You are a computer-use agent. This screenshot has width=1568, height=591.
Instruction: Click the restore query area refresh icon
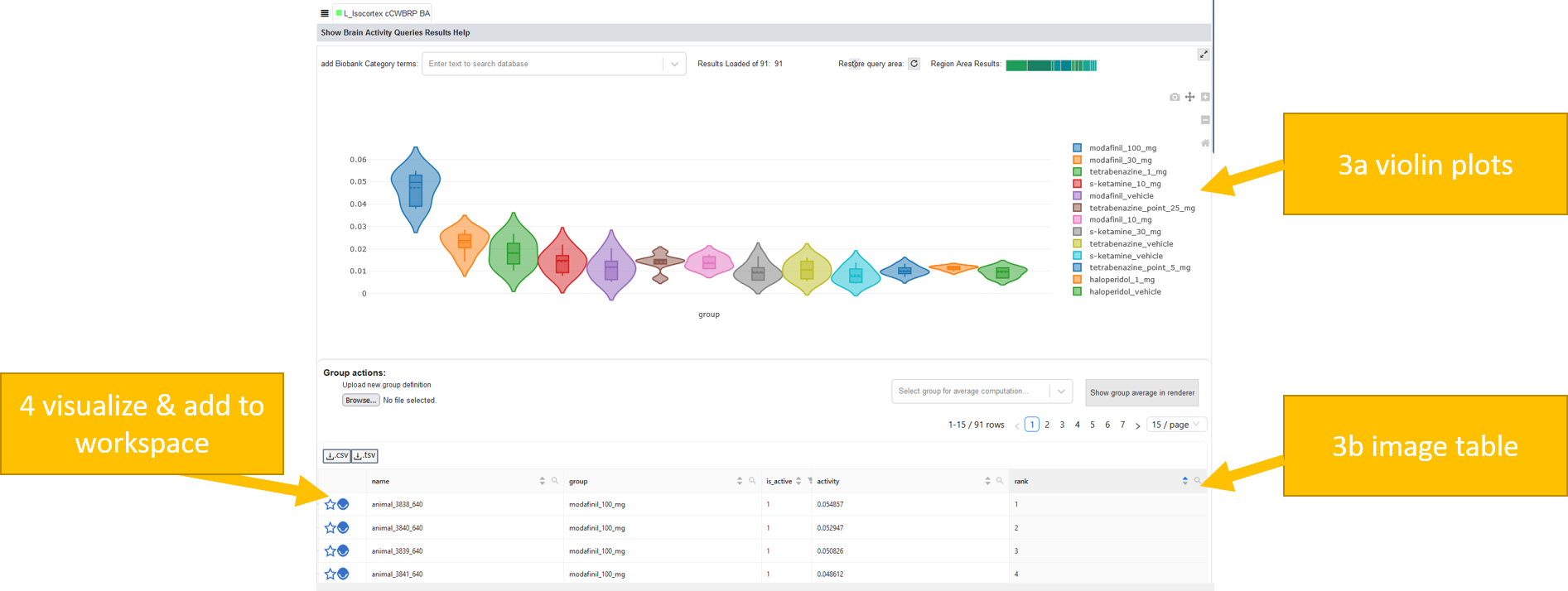click(x=914, y=64)
